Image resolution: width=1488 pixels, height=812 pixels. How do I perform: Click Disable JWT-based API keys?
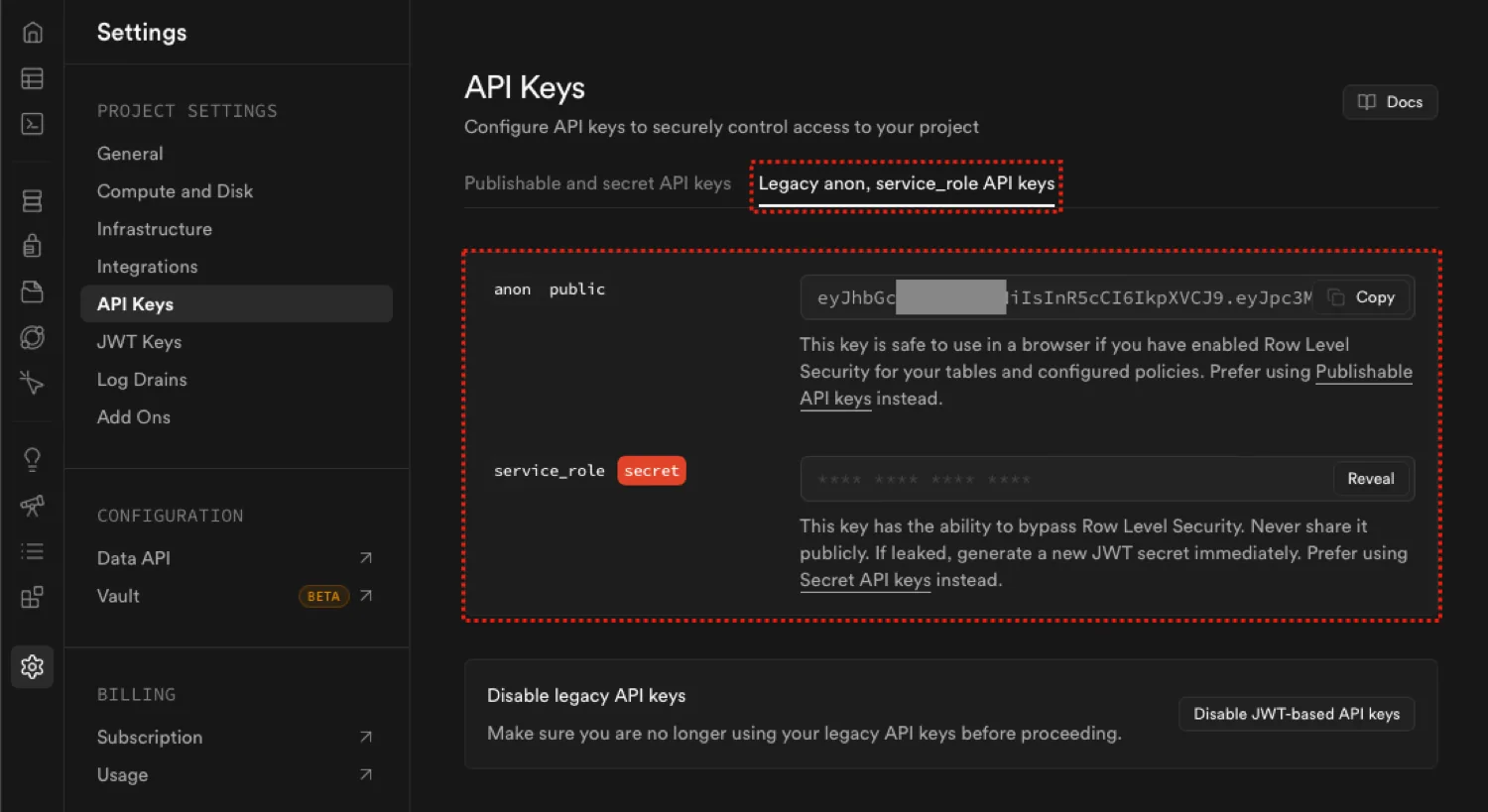(x=1296, y=713)
